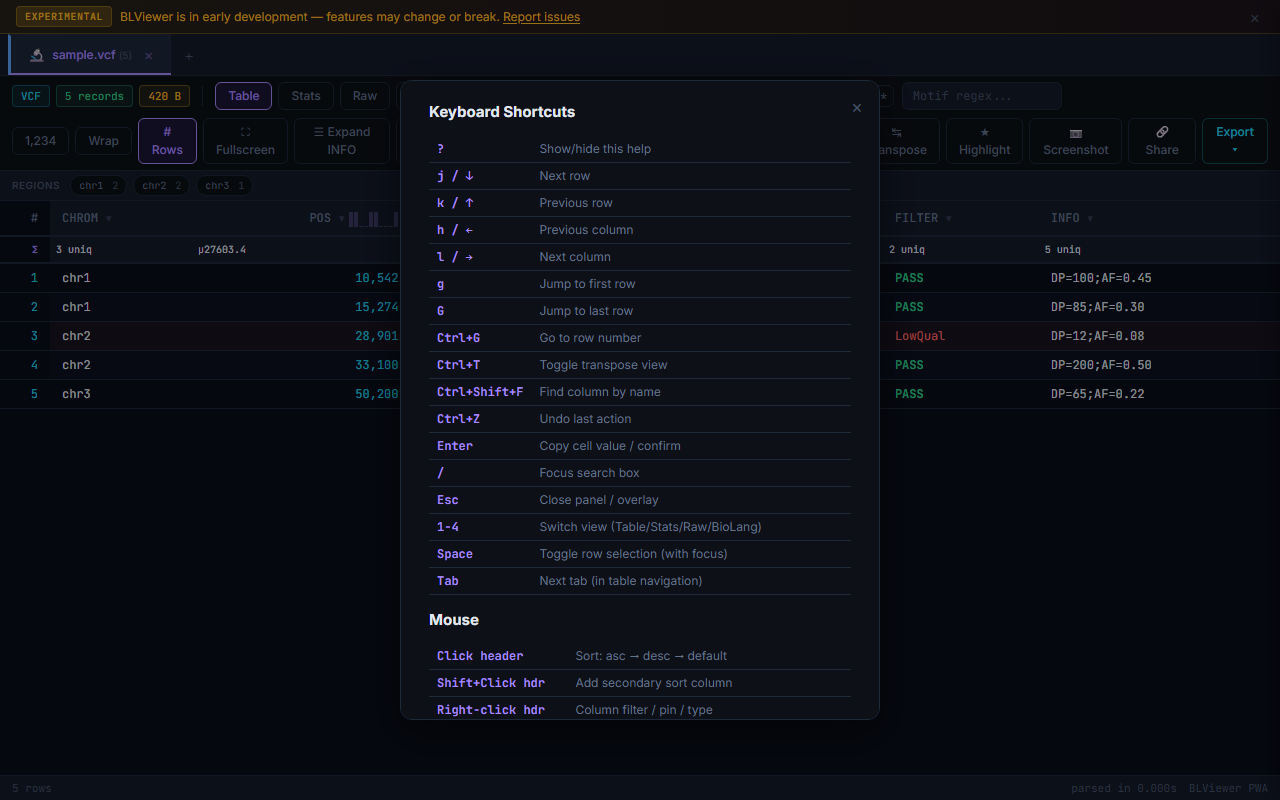Click Expand INFO
1280x800 pixels.
click(341, 140)
